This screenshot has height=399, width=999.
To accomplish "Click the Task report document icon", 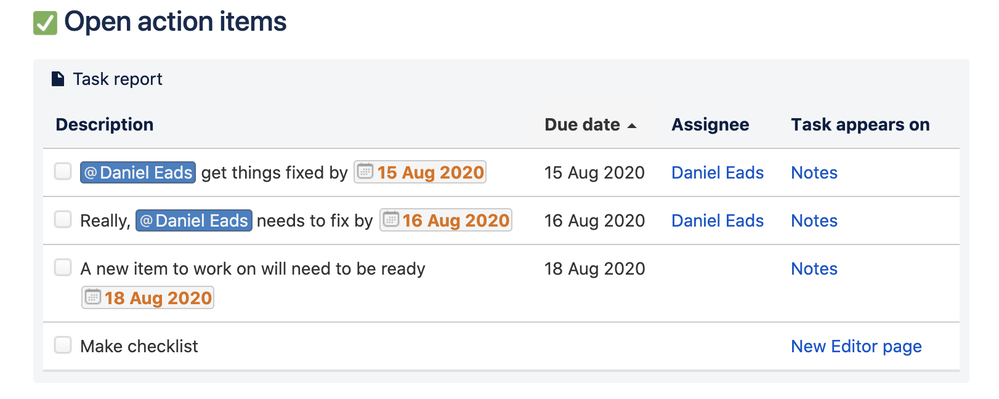I will click(x=58, y=79).
